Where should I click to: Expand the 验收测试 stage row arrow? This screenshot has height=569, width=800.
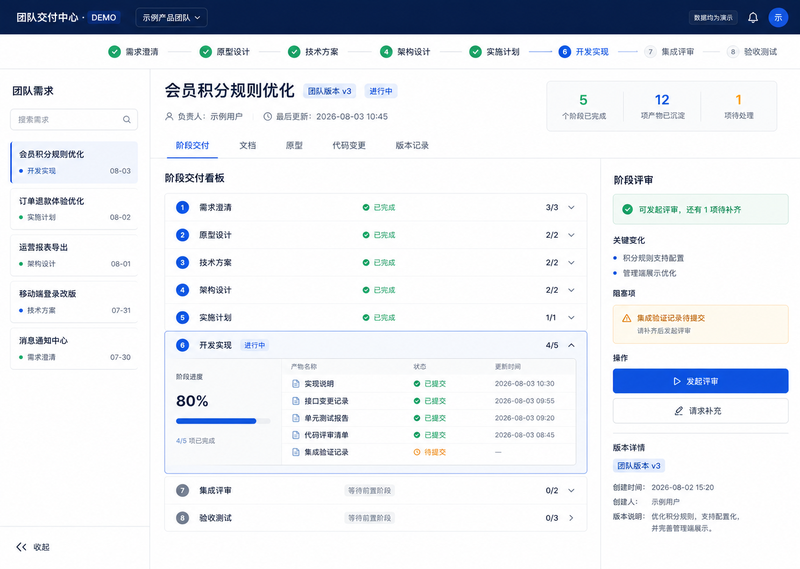coord(571,518)
